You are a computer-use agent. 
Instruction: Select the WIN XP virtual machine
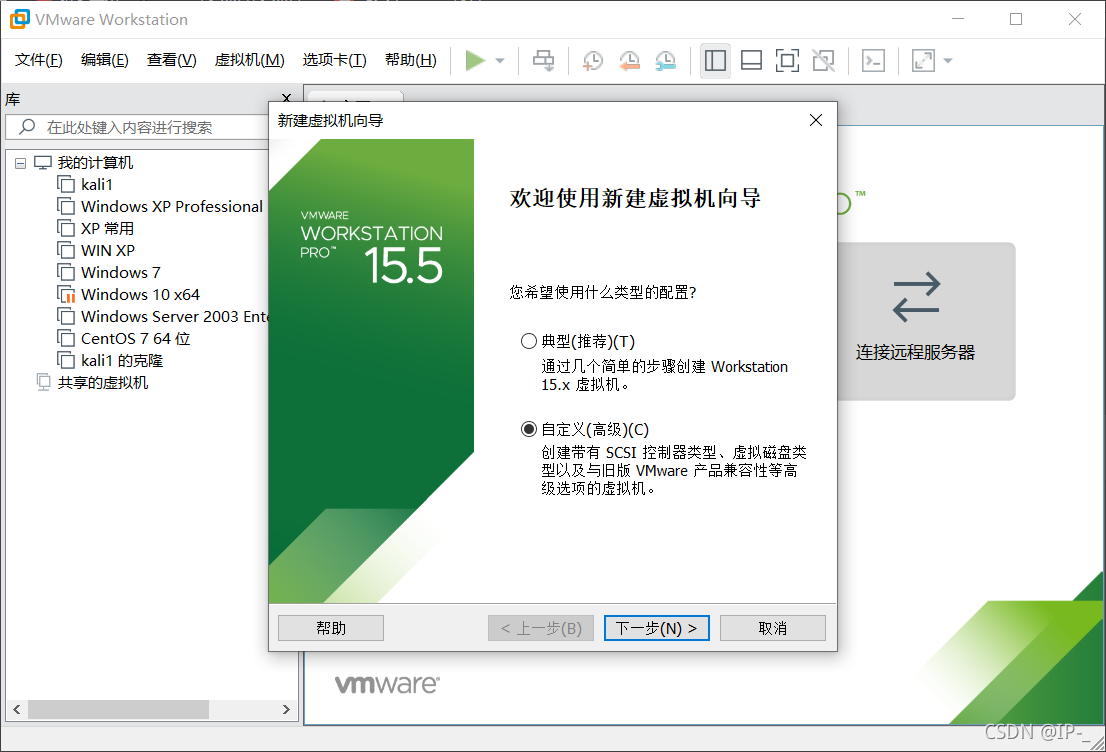coord(108,250)
